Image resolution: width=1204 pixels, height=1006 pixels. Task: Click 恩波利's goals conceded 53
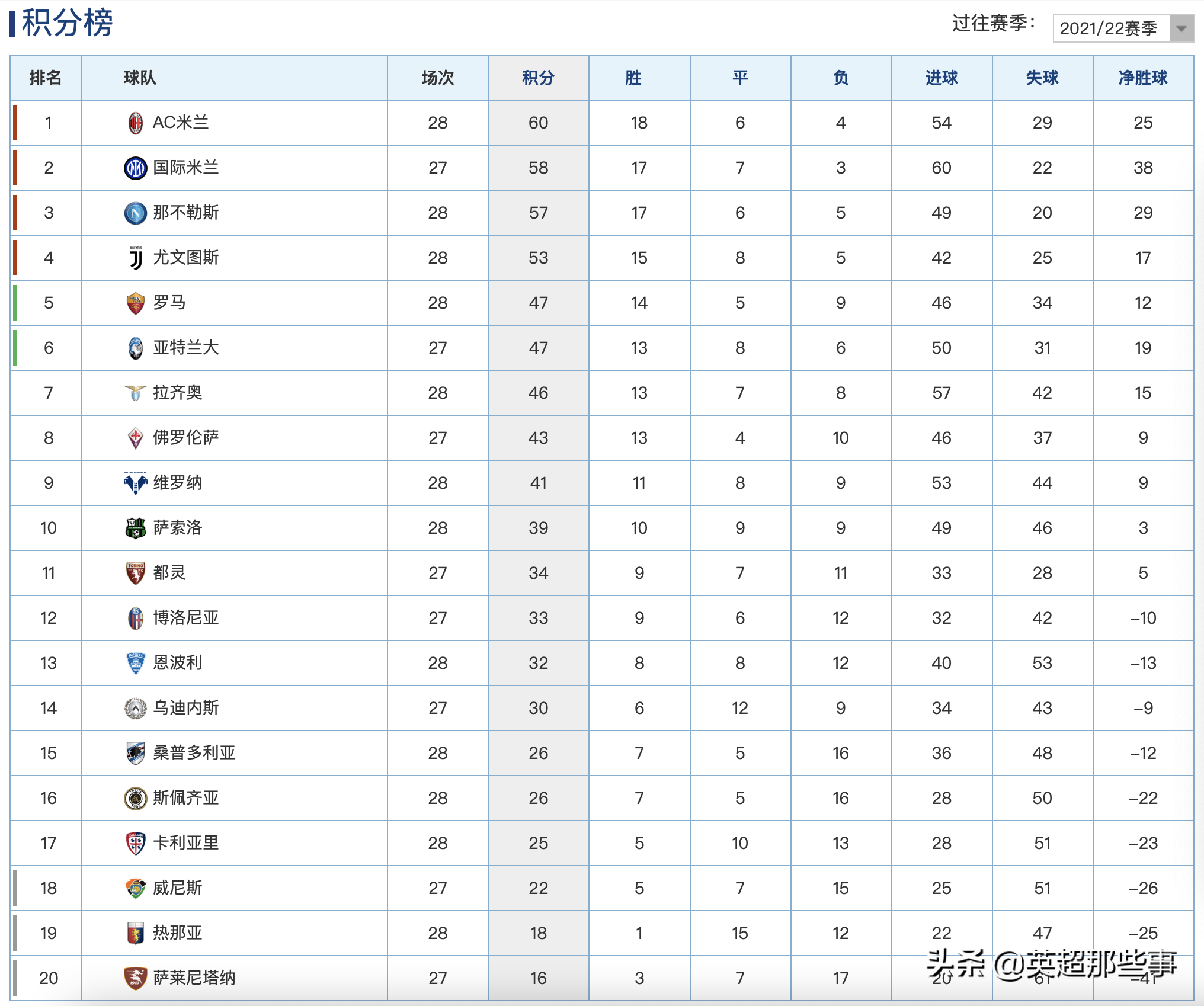pos(1042,663)
